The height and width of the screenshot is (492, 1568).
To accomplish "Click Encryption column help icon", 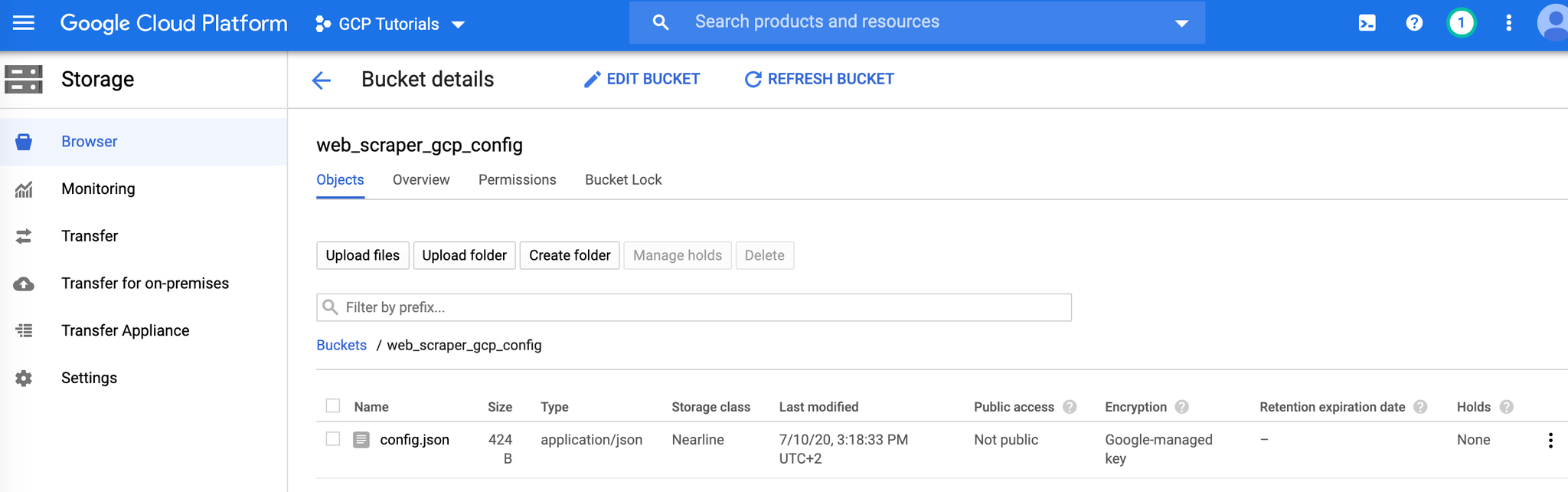I will 1182,407.
